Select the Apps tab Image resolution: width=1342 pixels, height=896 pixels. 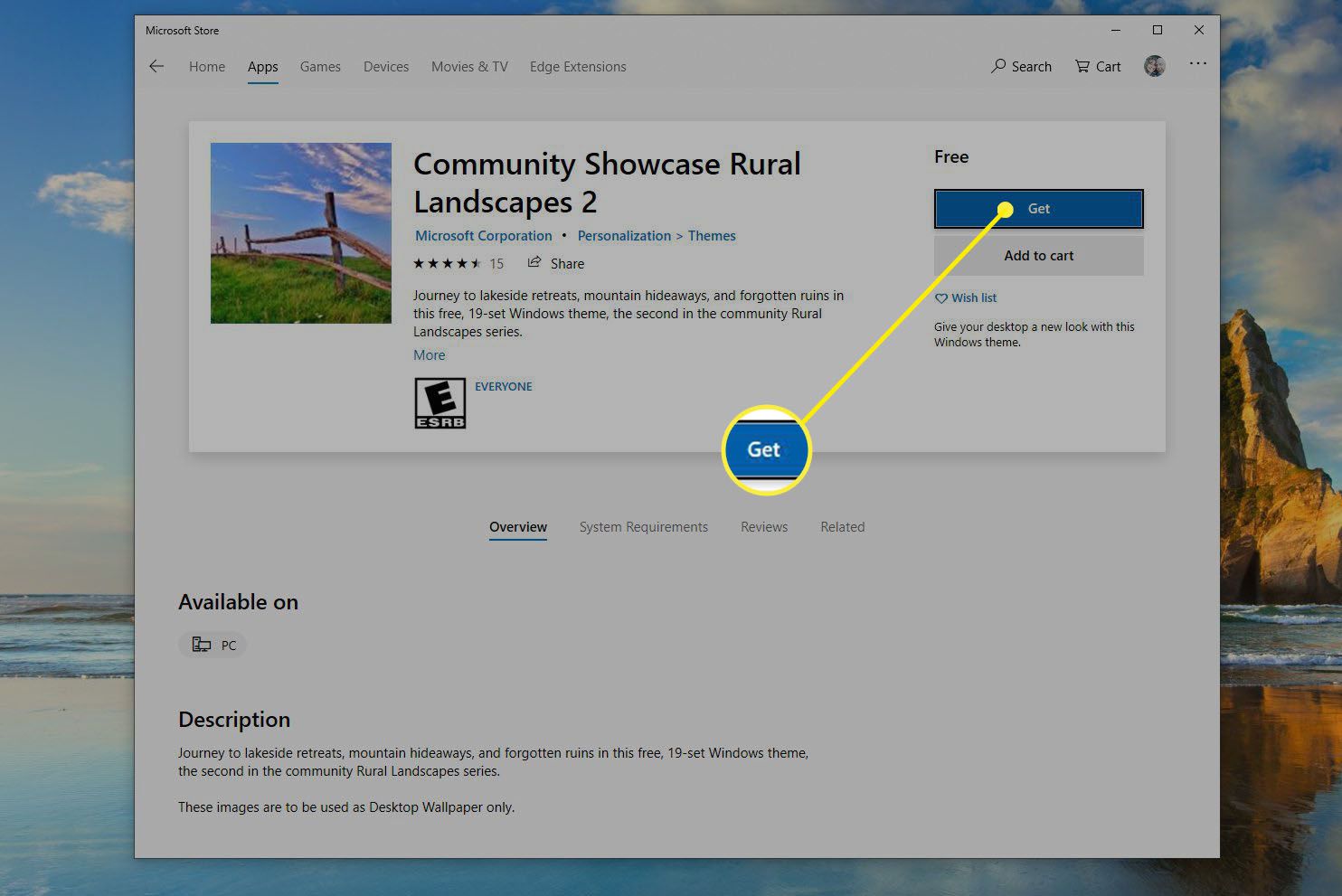263,67
